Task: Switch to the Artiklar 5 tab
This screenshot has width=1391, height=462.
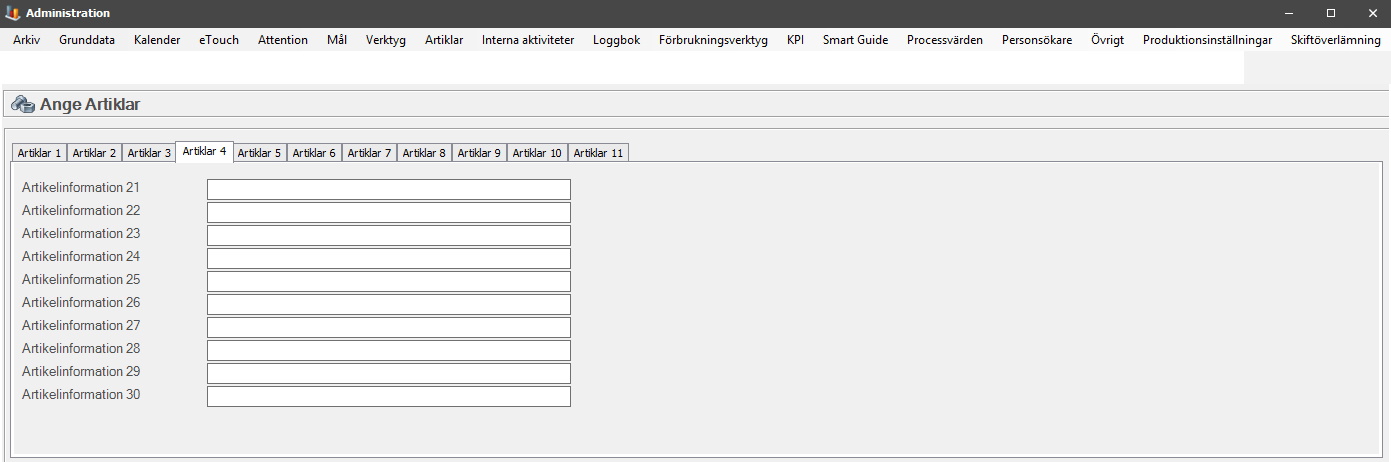Action: pos(259,153)
